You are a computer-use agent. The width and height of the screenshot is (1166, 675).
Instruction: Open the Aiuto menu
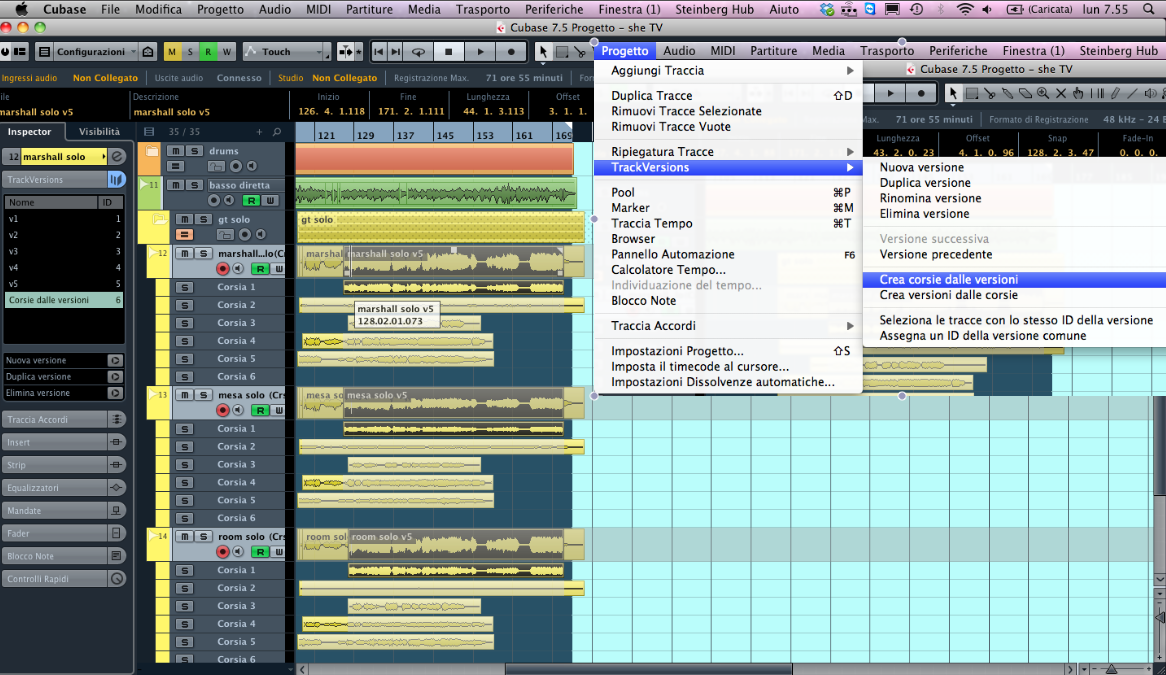784,10
